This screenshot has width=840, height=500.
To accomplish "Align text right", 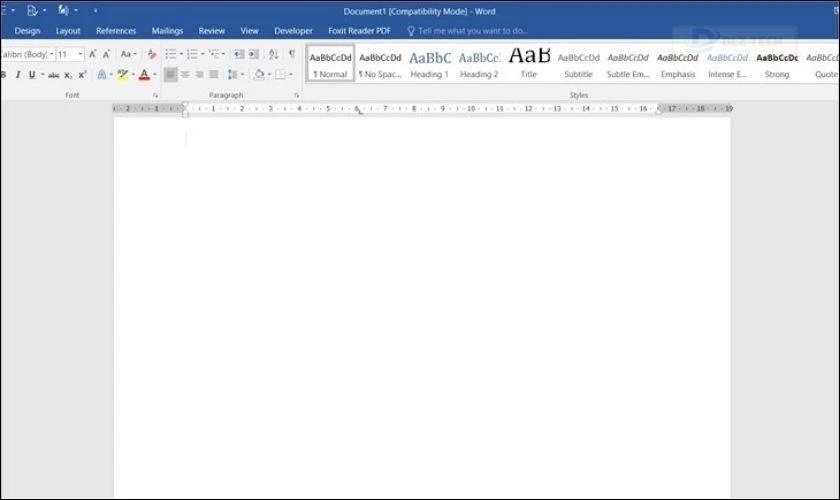I will click(199, 75).
